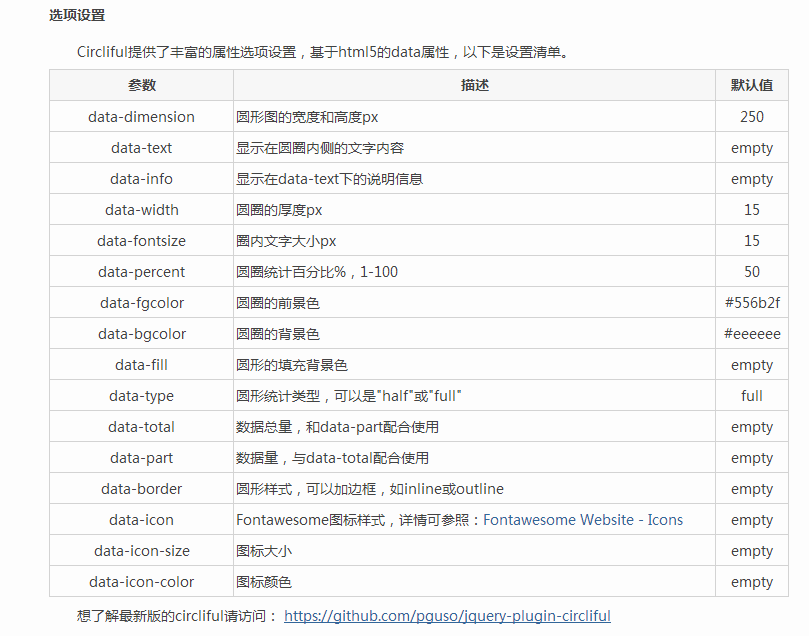Image resolution: width=809 pixels, height=636 pixels.
Task: Click the data-total parameter cell
Action: [x=141, y=427]
